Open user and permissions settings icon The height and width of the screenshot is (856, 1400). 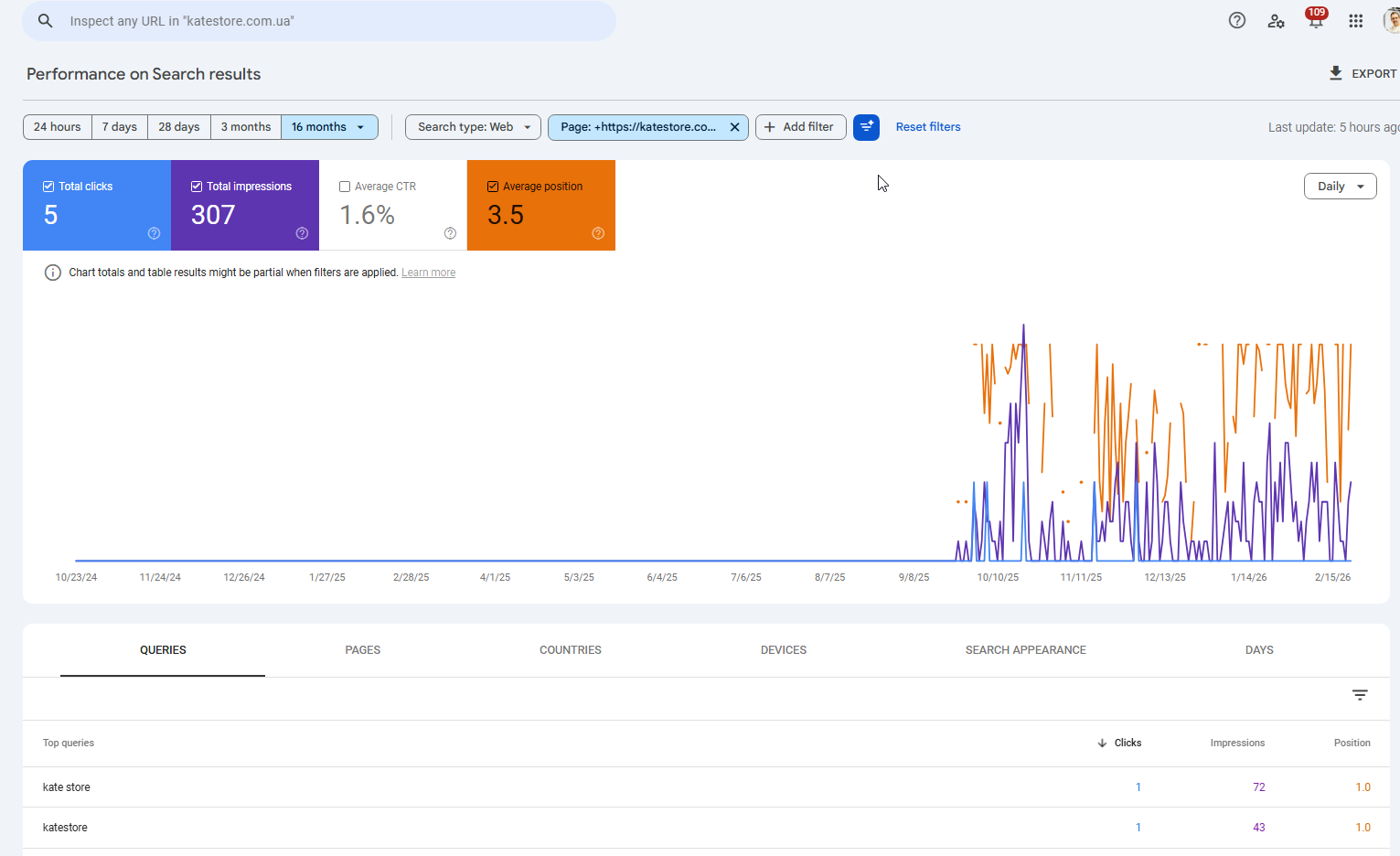(x=1276, y=20)
